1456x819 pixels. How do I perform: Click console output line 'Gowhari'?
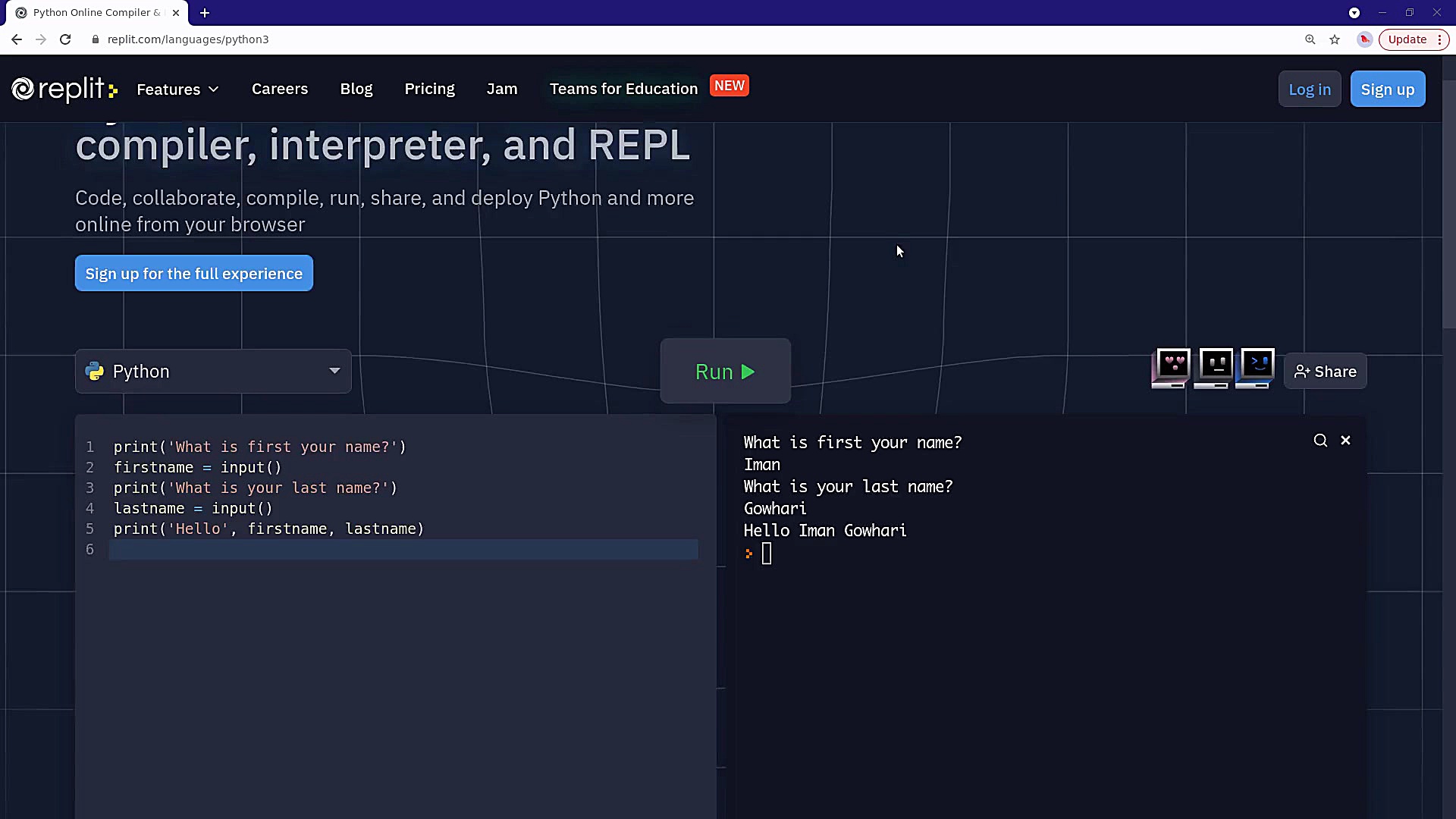[775, 508]
